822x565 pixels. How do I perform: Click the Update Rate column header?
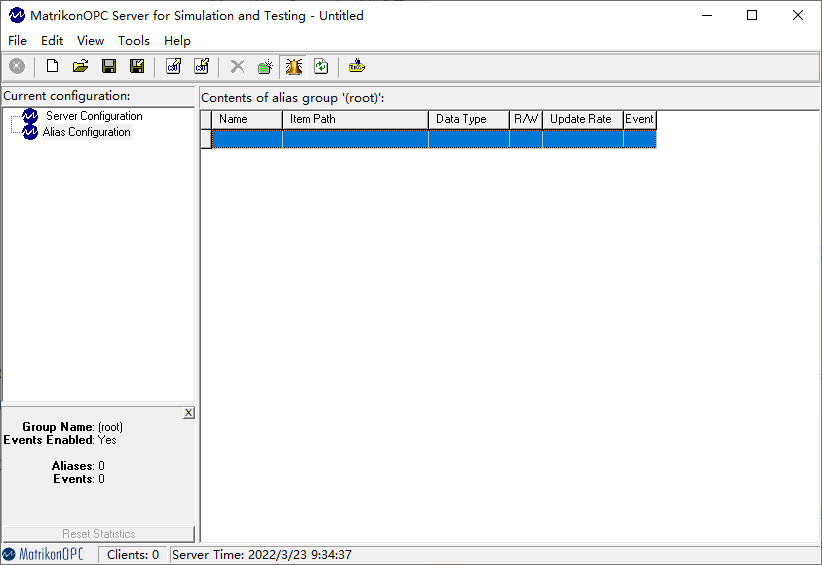583,119
